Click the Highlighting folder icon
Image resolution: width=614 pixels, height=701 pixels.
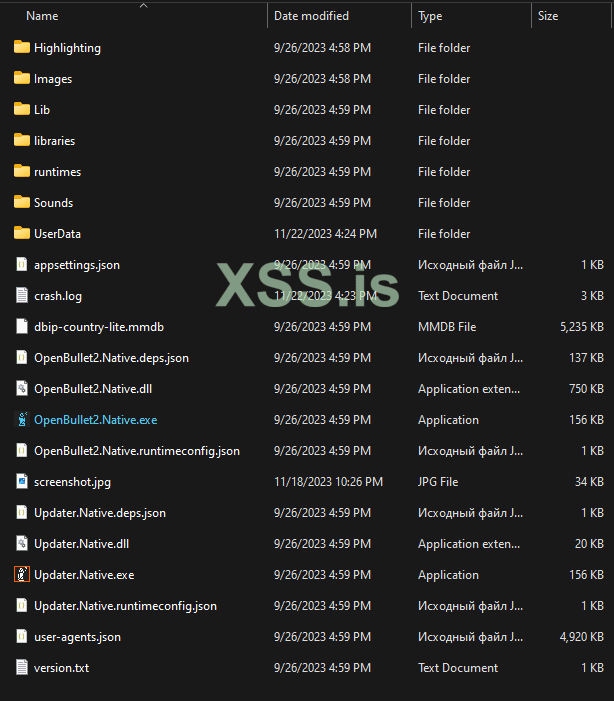point(21,47)
